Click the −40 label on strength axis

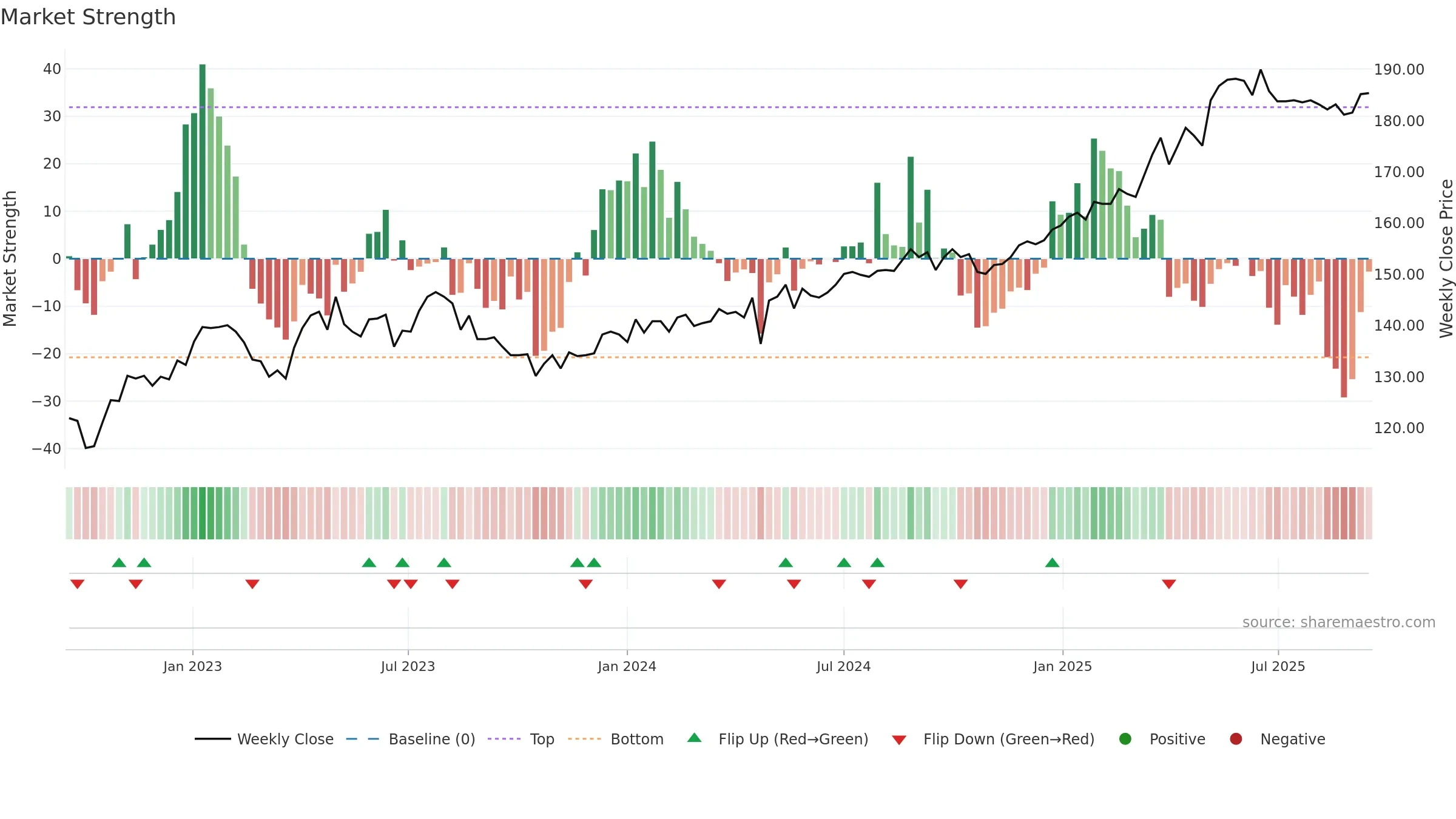47,449
